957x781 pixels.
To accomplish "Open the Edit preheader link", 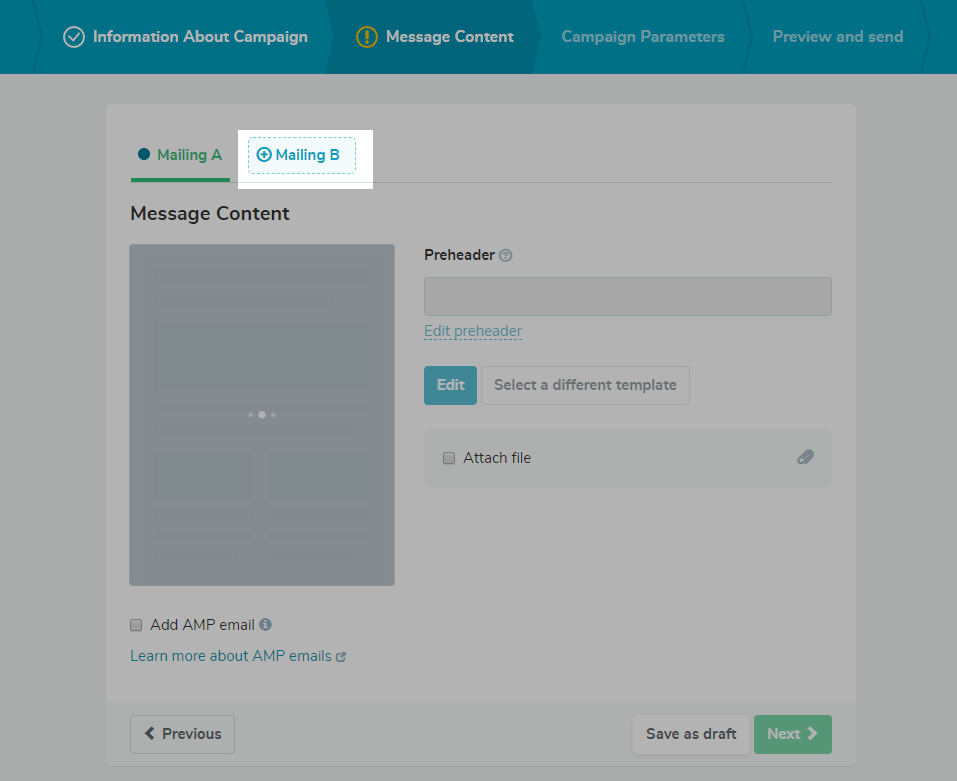I will (473, 331).
